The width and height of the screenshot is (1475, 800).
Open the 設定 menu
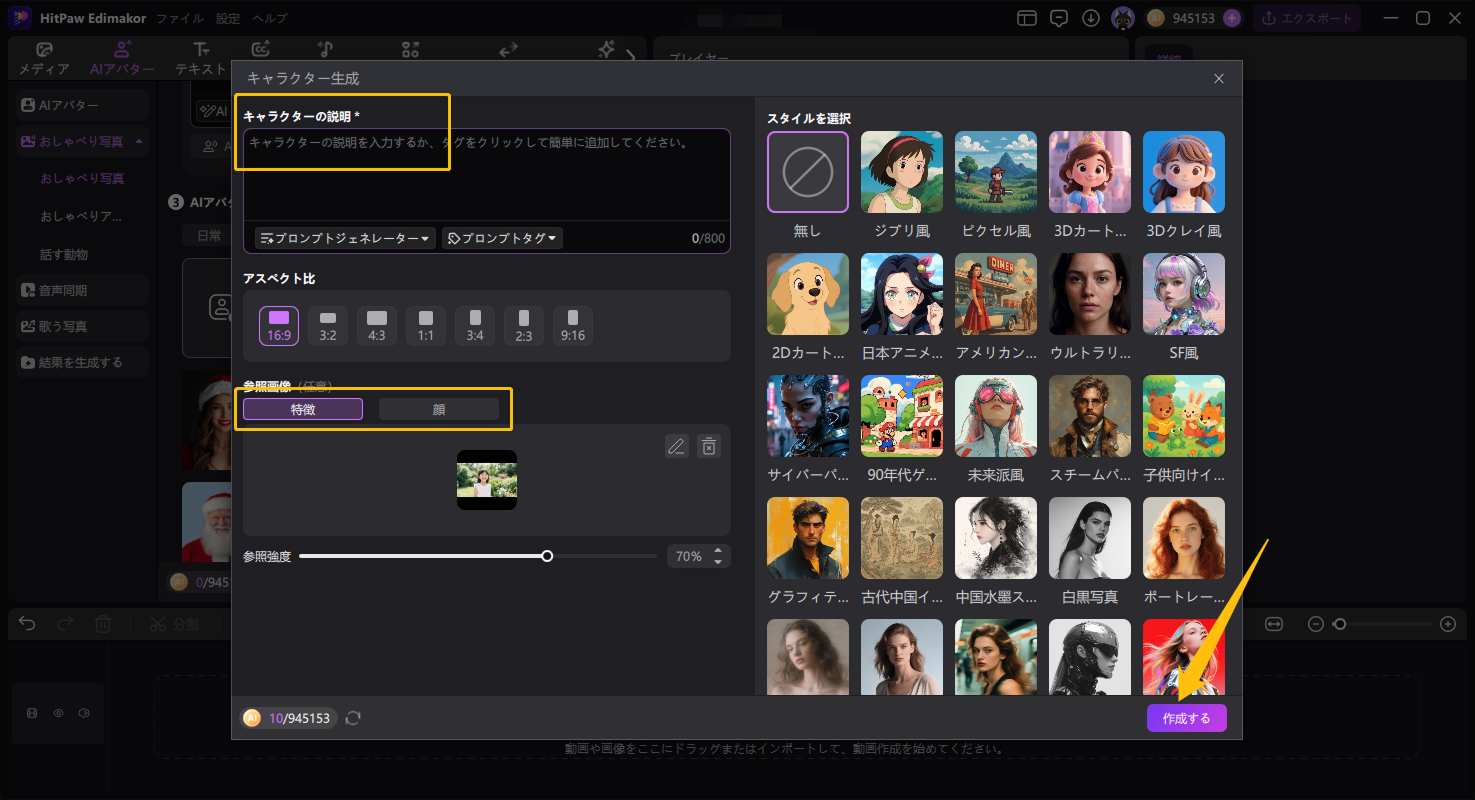[228, 18]
